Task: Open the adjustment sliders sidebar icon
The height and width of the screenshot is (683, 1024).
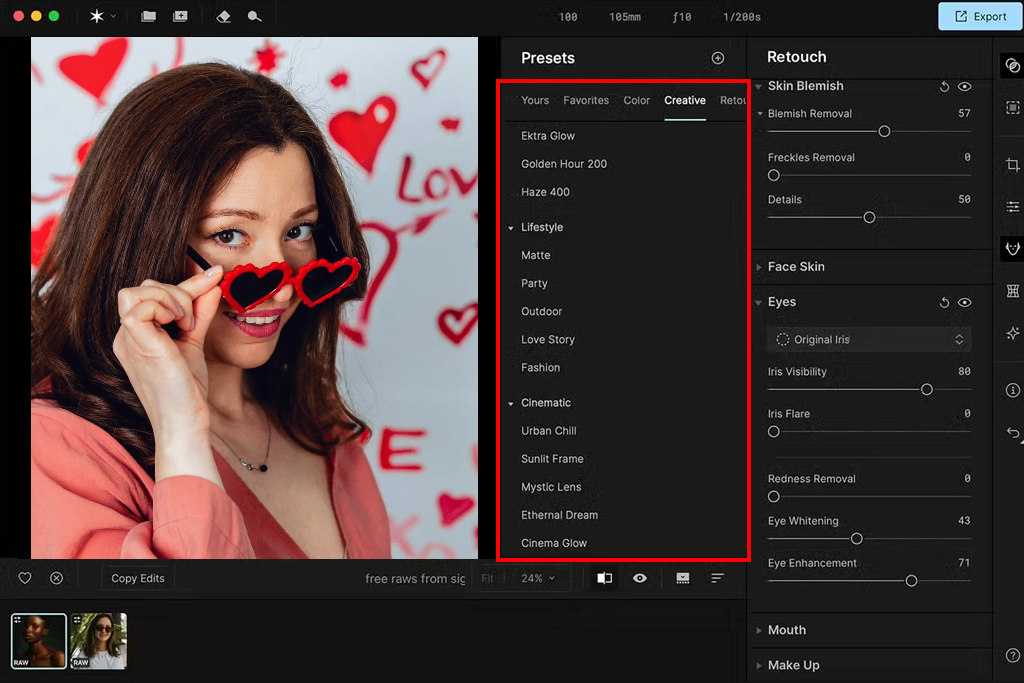Action: [1013, 207]
